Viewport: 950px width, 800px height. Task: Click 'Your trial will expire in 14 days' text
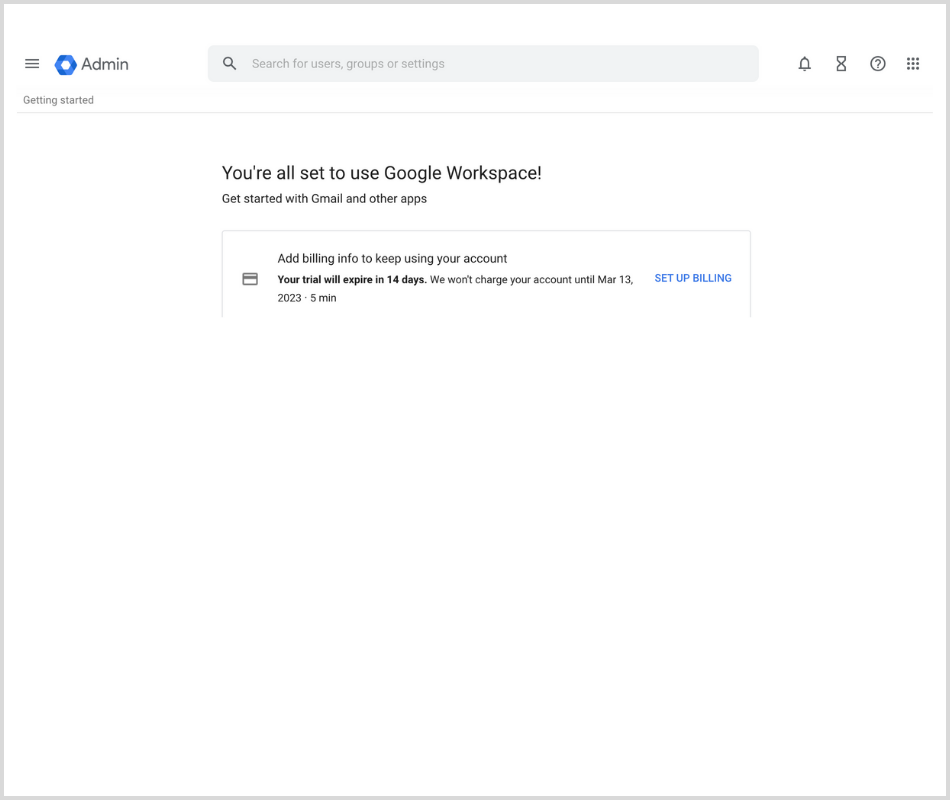[352, 279]
